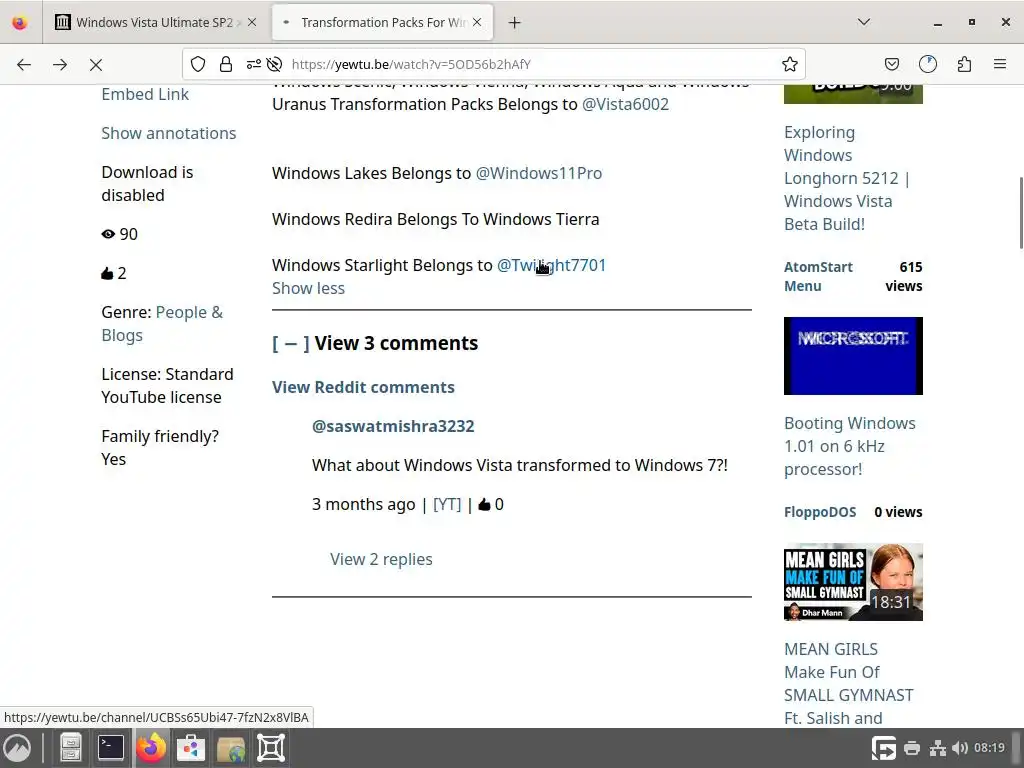The image size is (1024, 768).
Task: Open Exploring Windows Longhorn 5212 video link
Action: click(847, 178)
